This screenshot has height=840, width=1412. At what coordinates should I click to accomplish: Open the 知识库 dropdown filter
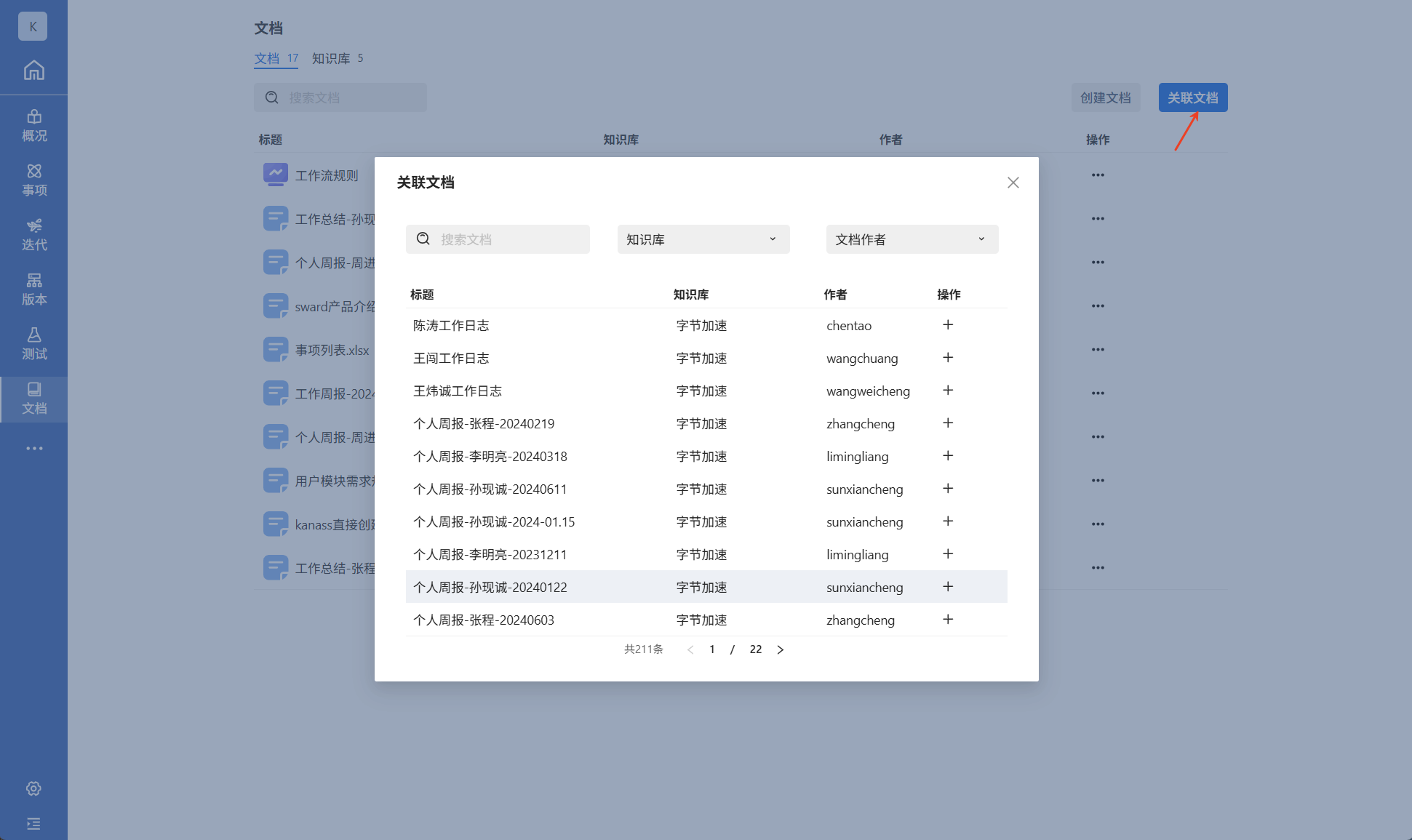703,239
